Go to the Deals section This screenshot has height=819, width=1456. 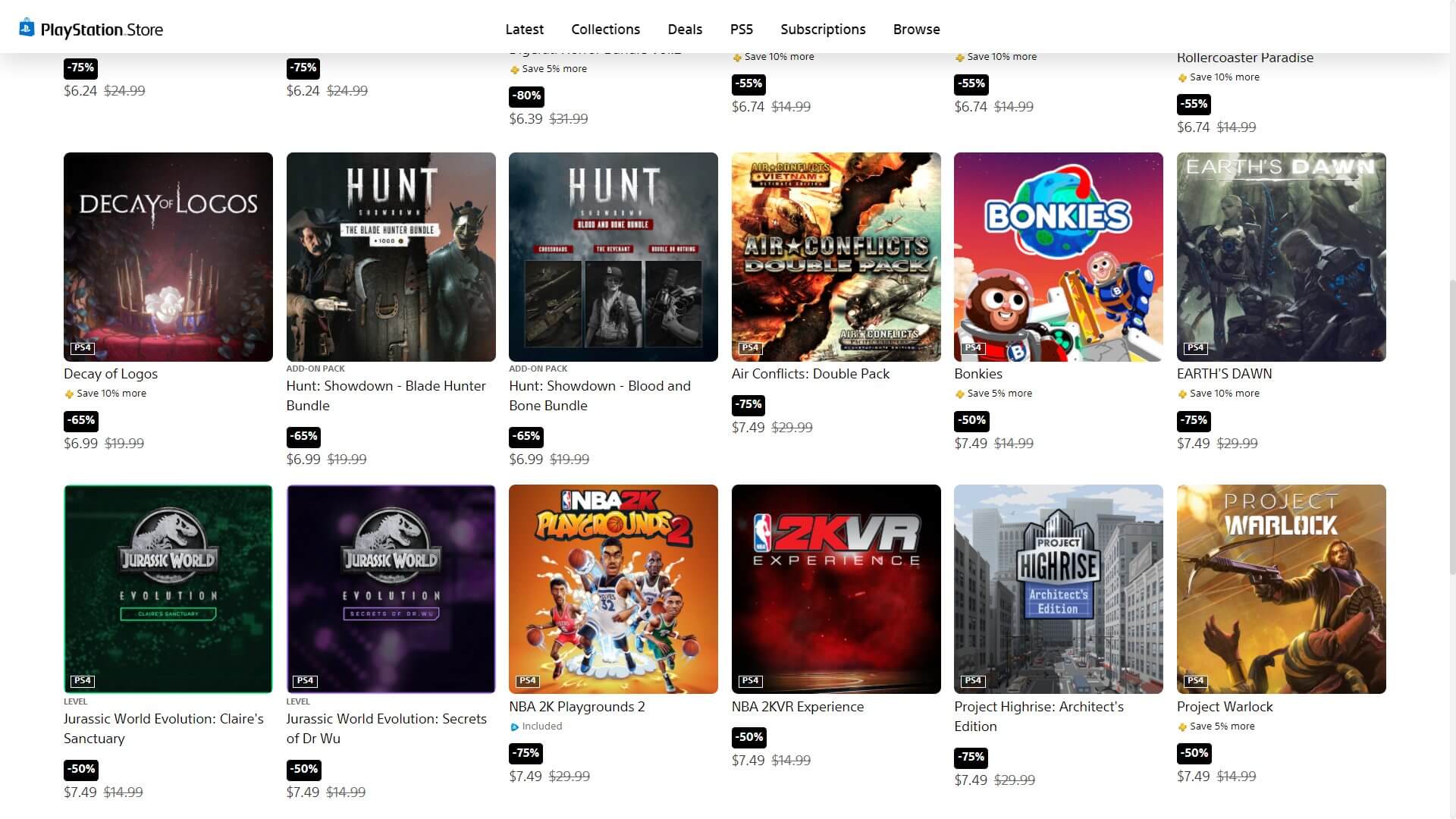[684, 30]
